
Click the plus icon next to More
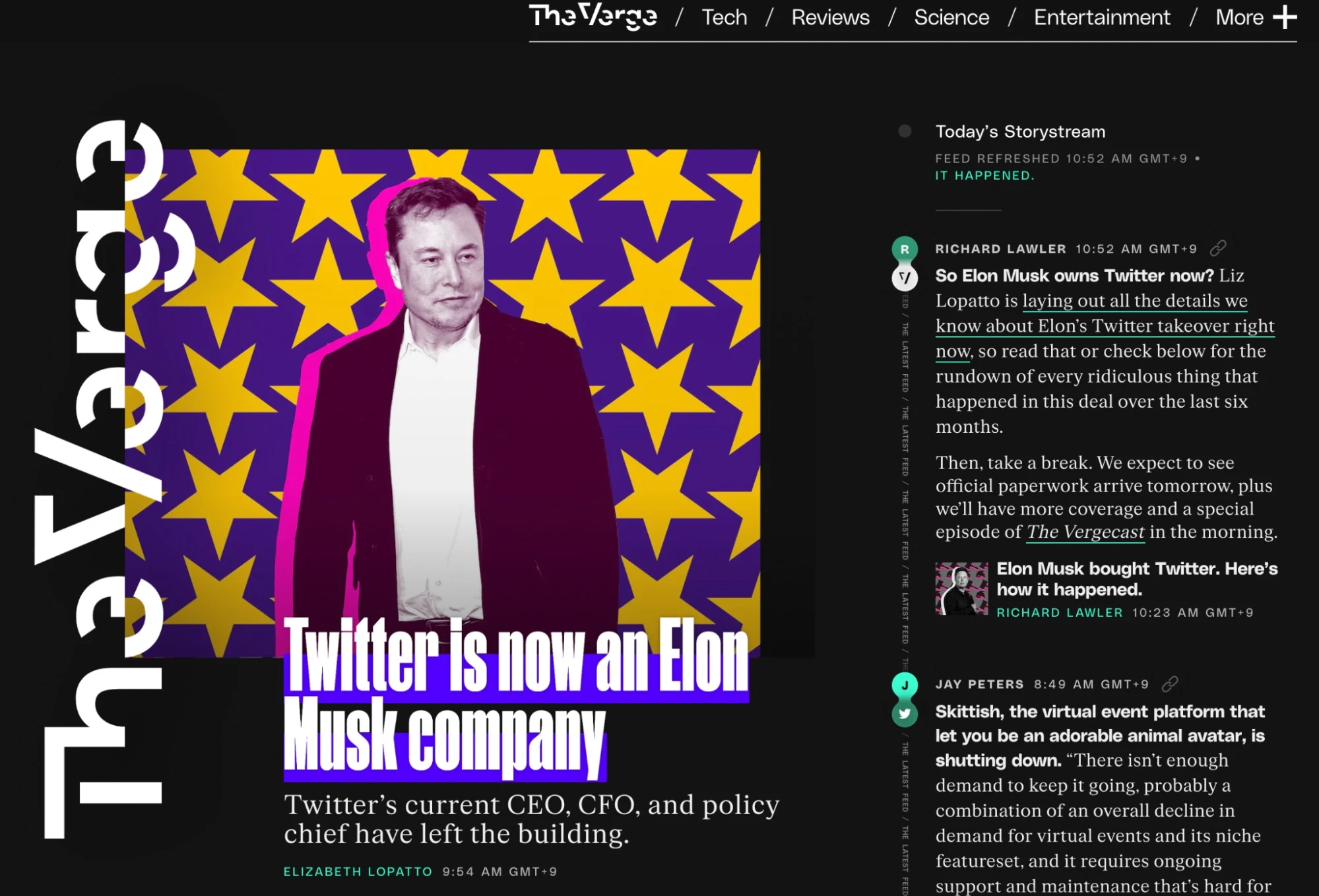tap(1284, 17)
